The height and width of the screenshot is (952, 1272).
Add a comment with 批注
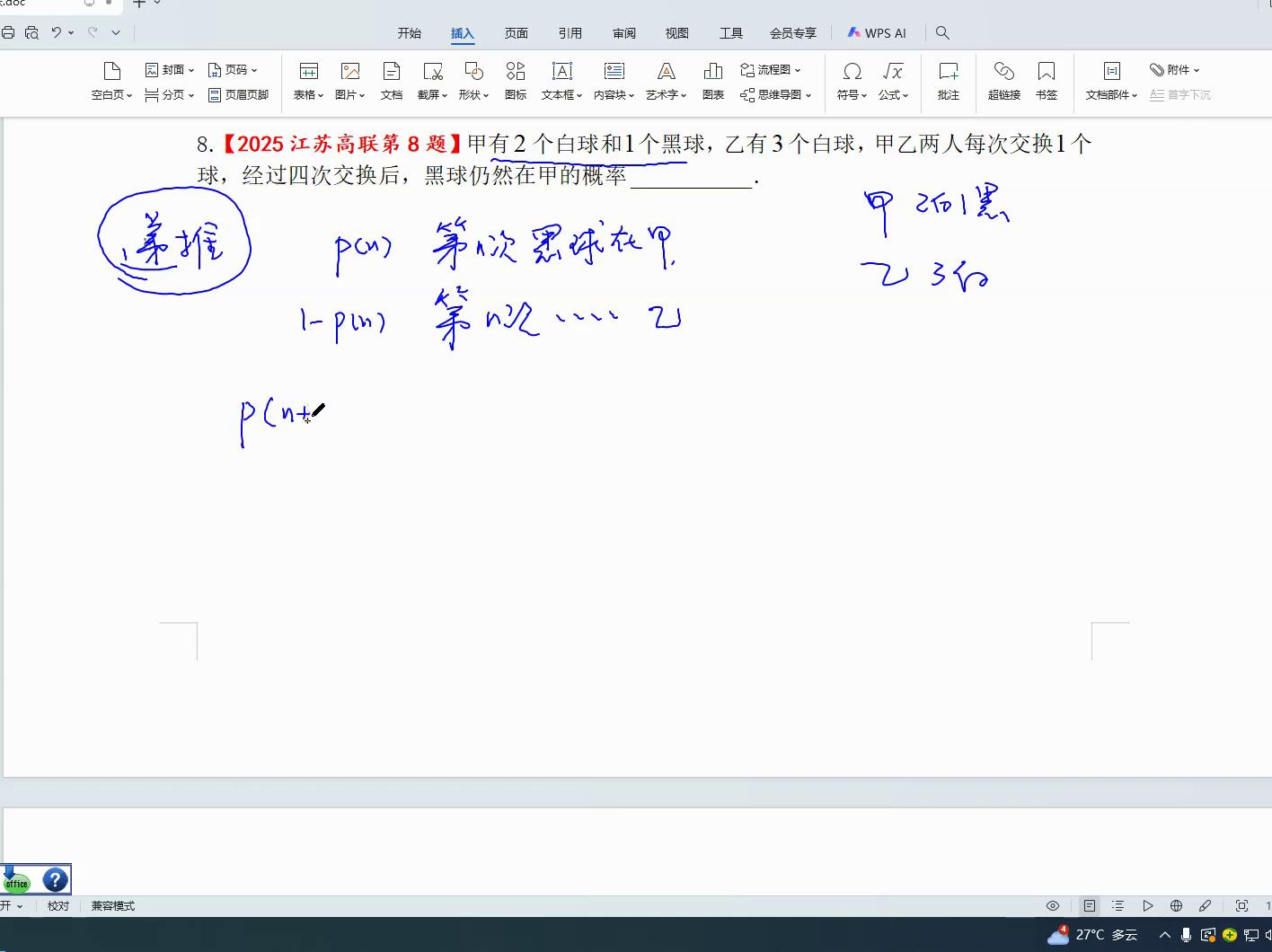(x=948, y=81)
